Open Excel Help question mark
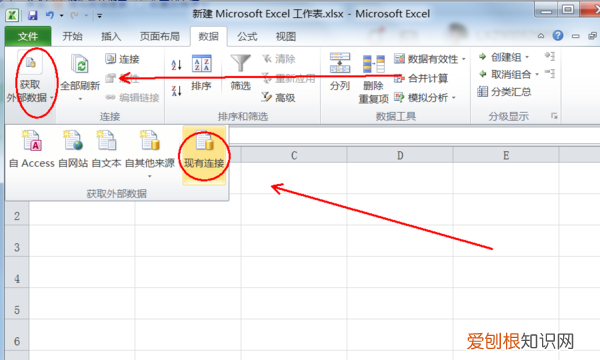The width and height of the screenshot is (600, 360). (558, 36)
